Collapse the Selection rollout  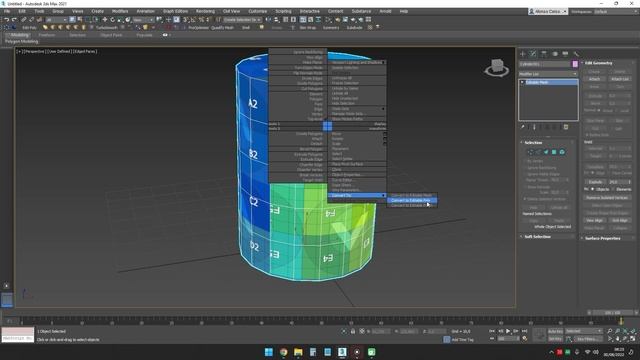(x=533, y=142)
